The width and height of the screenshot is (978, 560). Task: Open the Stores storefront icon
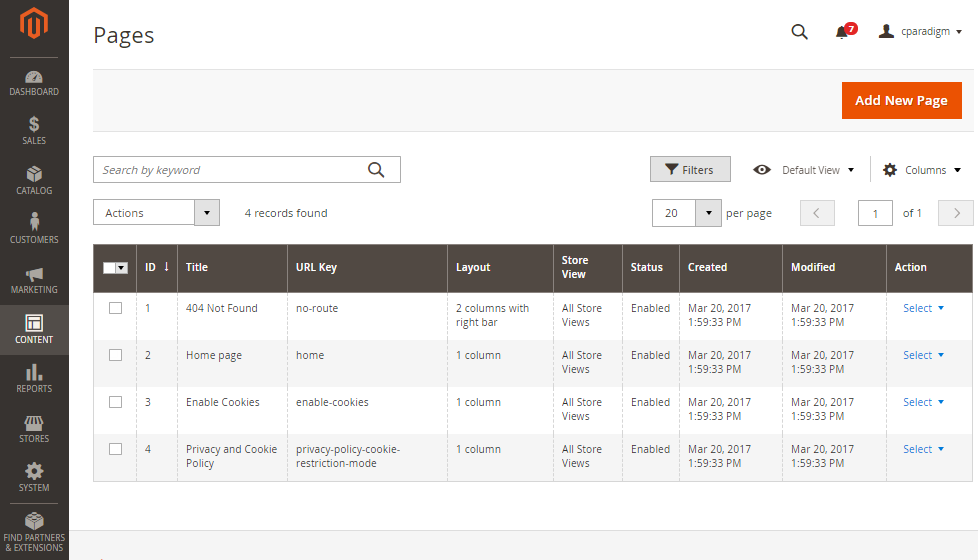pos(34,423)
